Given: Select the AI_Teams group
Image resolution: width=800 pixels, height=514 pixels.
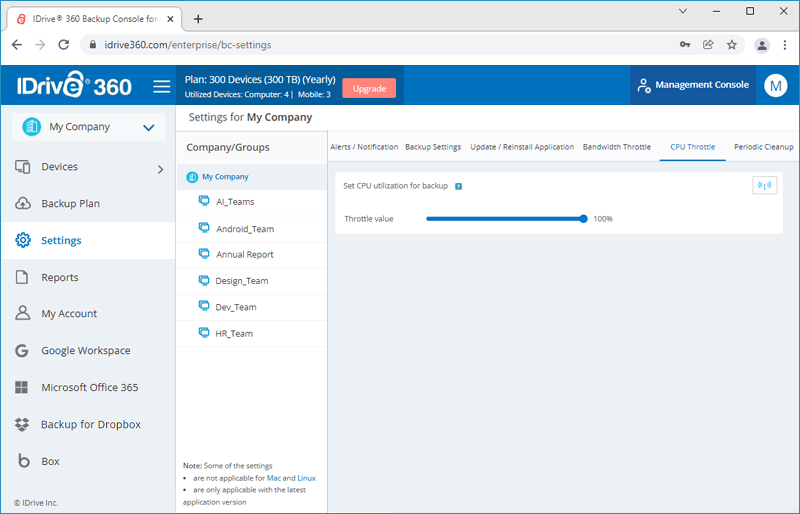Looking at the screenshot, I should pyautogui.click(x=235, y=202).
